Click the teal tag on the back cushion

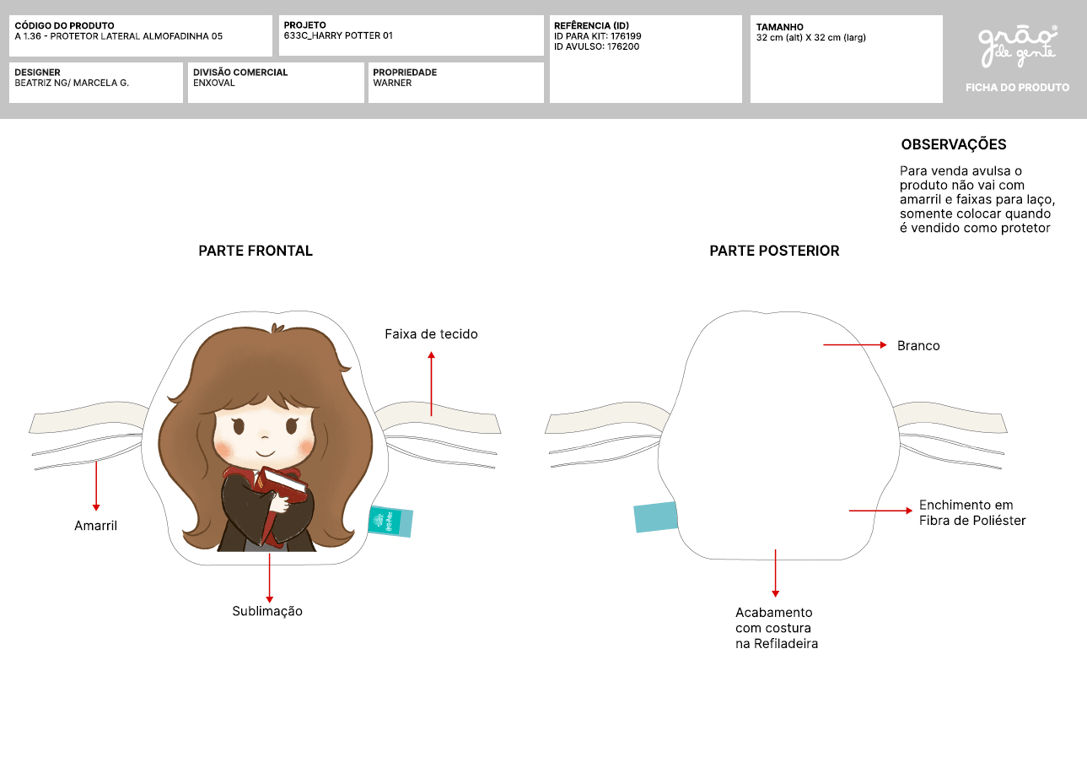tap(655, 517)
